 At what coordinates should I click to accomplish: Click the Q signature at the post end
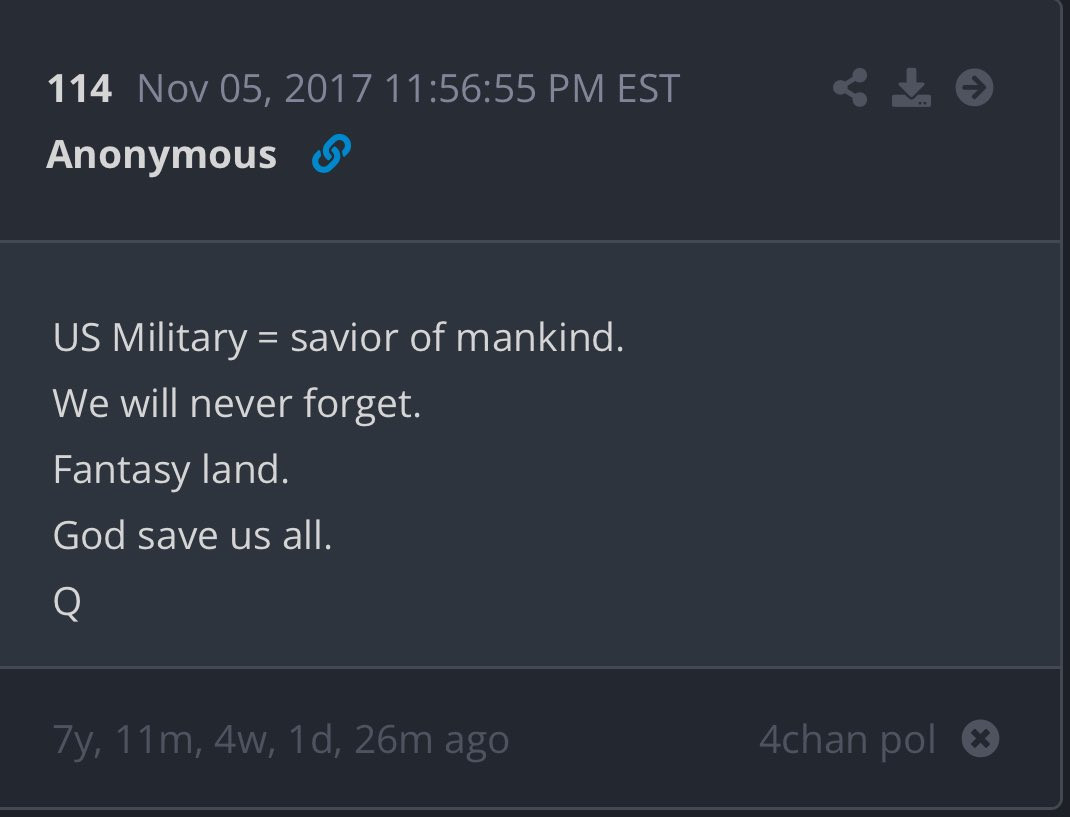67,603
